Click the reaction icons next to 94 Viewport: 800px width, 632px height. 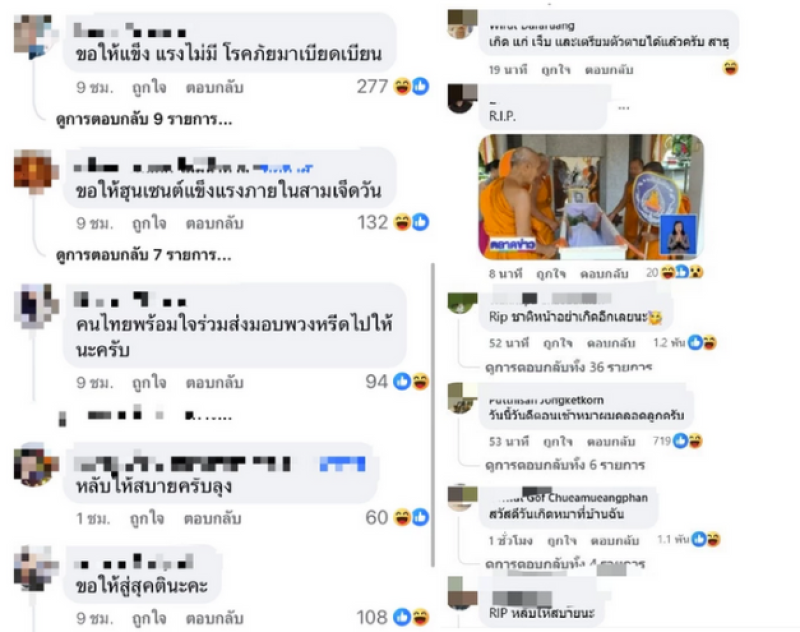click(411, 382)
